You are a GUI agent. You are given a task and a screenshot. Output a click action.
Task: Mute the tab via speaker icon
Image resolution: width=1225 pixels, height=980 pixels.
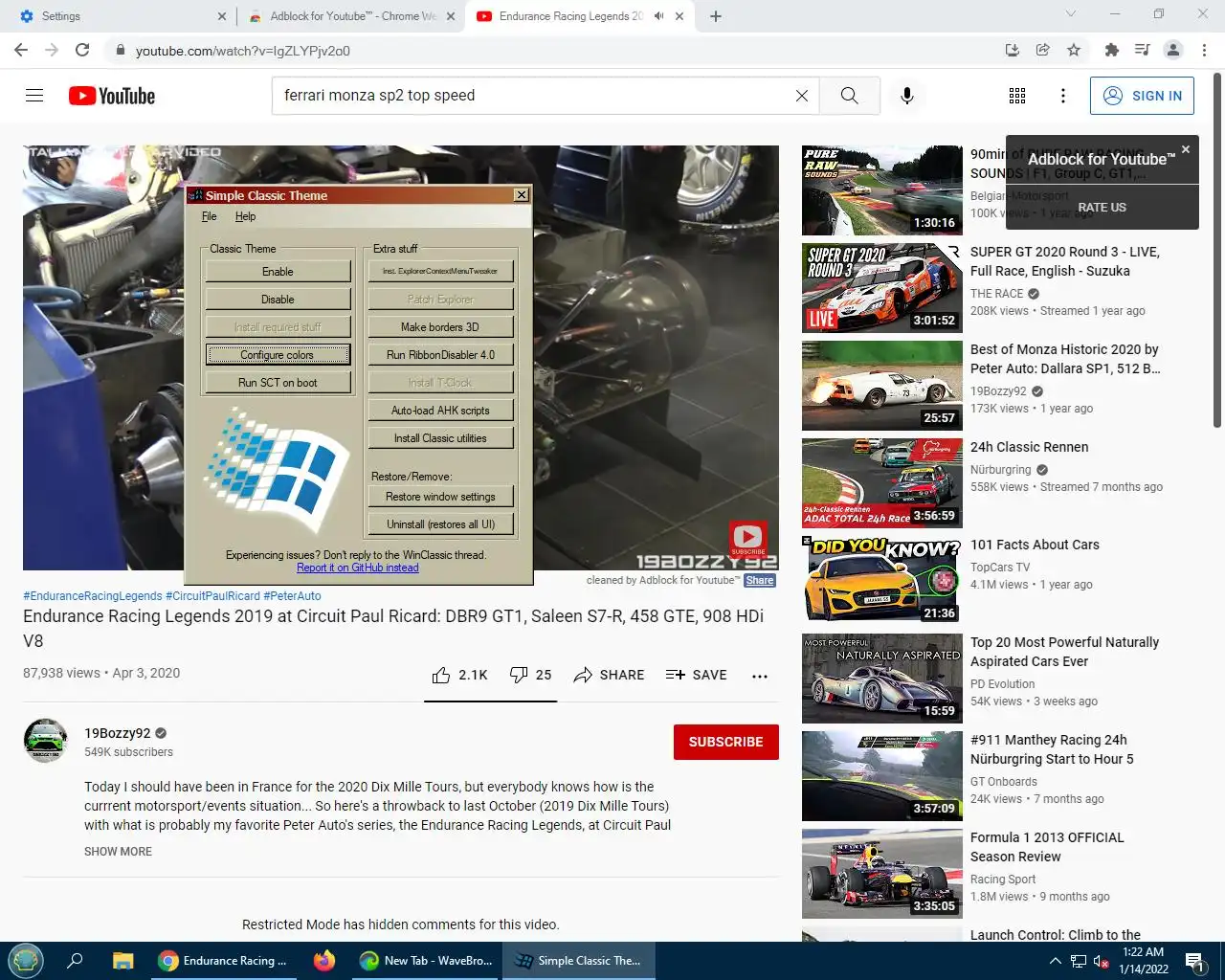point(658,16)
